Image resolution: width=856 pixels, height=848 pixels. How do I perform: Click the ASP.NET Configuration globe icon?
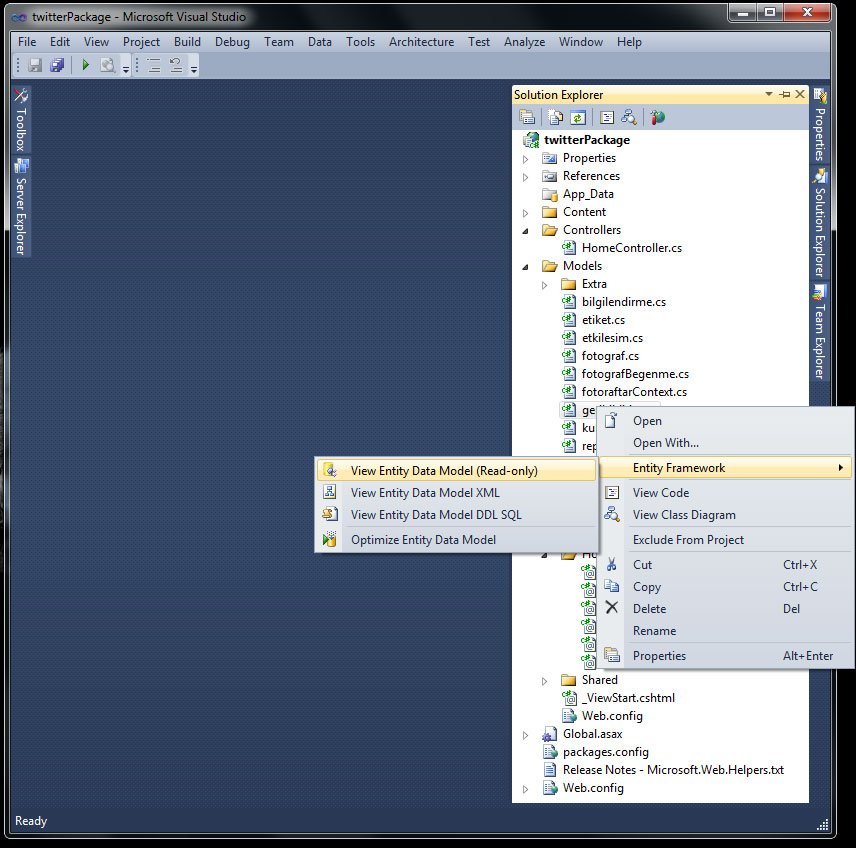tap(657, 117)
